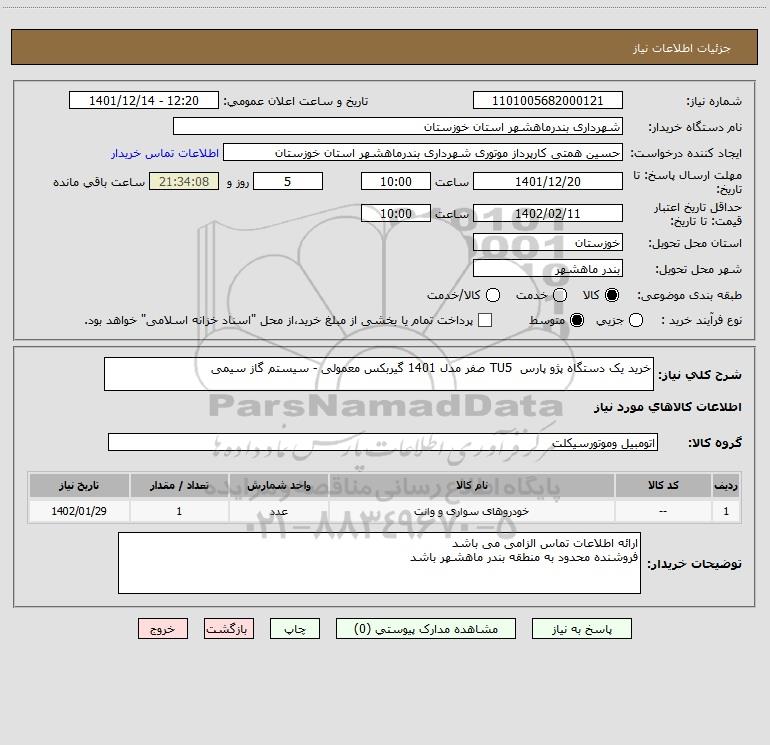Choose متوسط purchase process option
This screenshot has height=745, width=770.
point(577,320)
